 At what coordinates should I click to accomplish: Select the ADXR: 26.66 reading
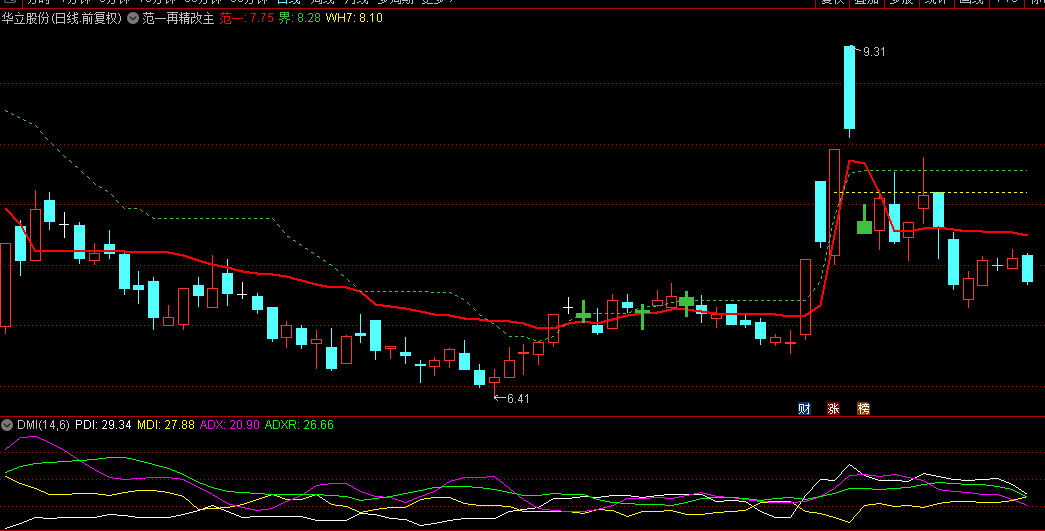[x=299, y=425]
